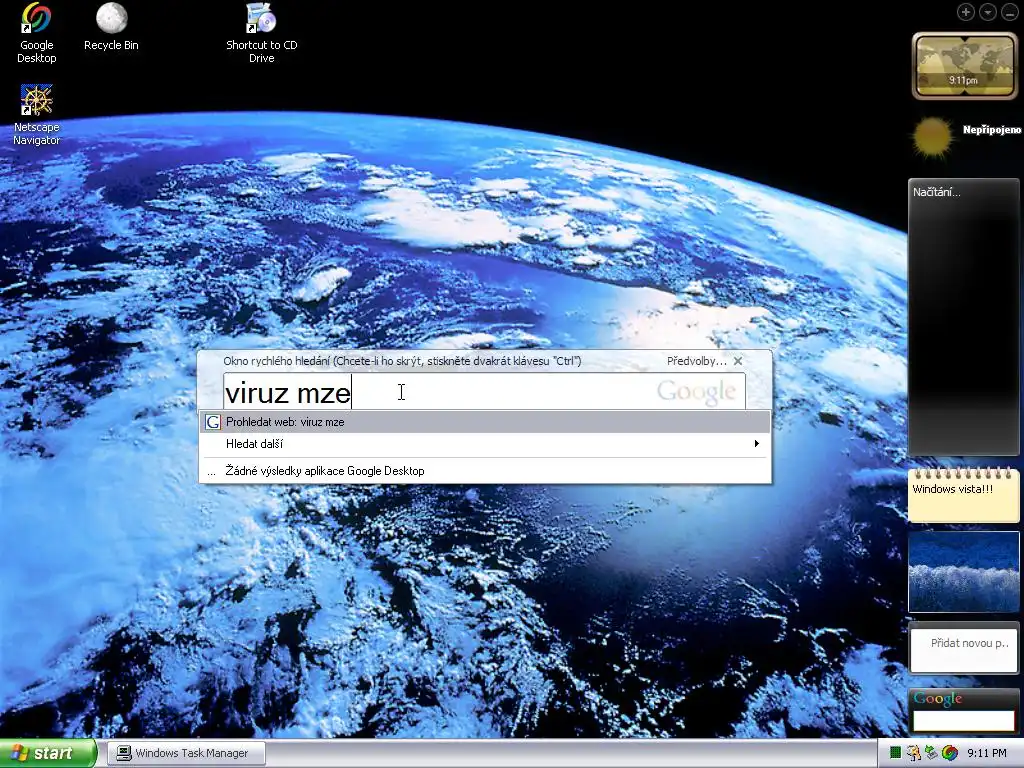Click Žádné výsledky aplikace Google Desktop row
The height and width of the screenshot is (768, 1024).
coord(485,471)
